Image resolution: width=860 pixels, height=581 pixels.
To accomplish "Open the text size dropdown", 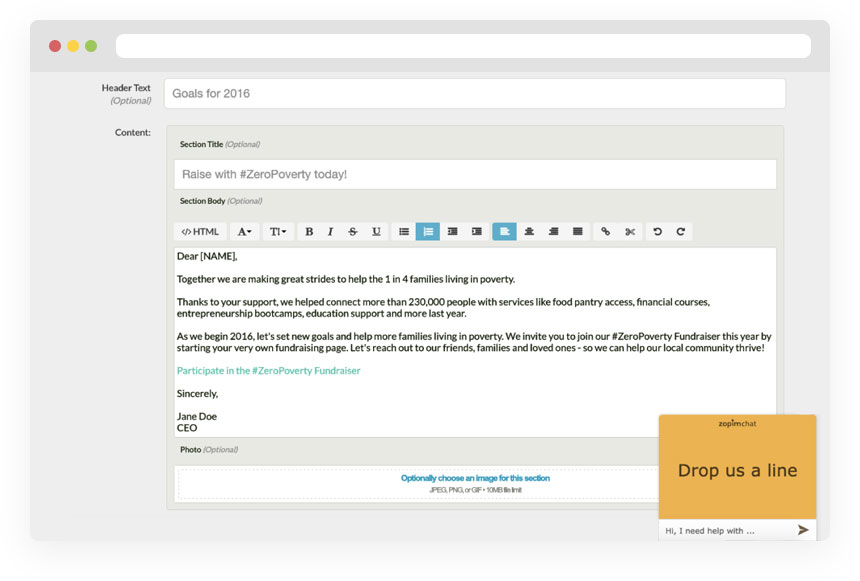I will click(x=278, y=231).
